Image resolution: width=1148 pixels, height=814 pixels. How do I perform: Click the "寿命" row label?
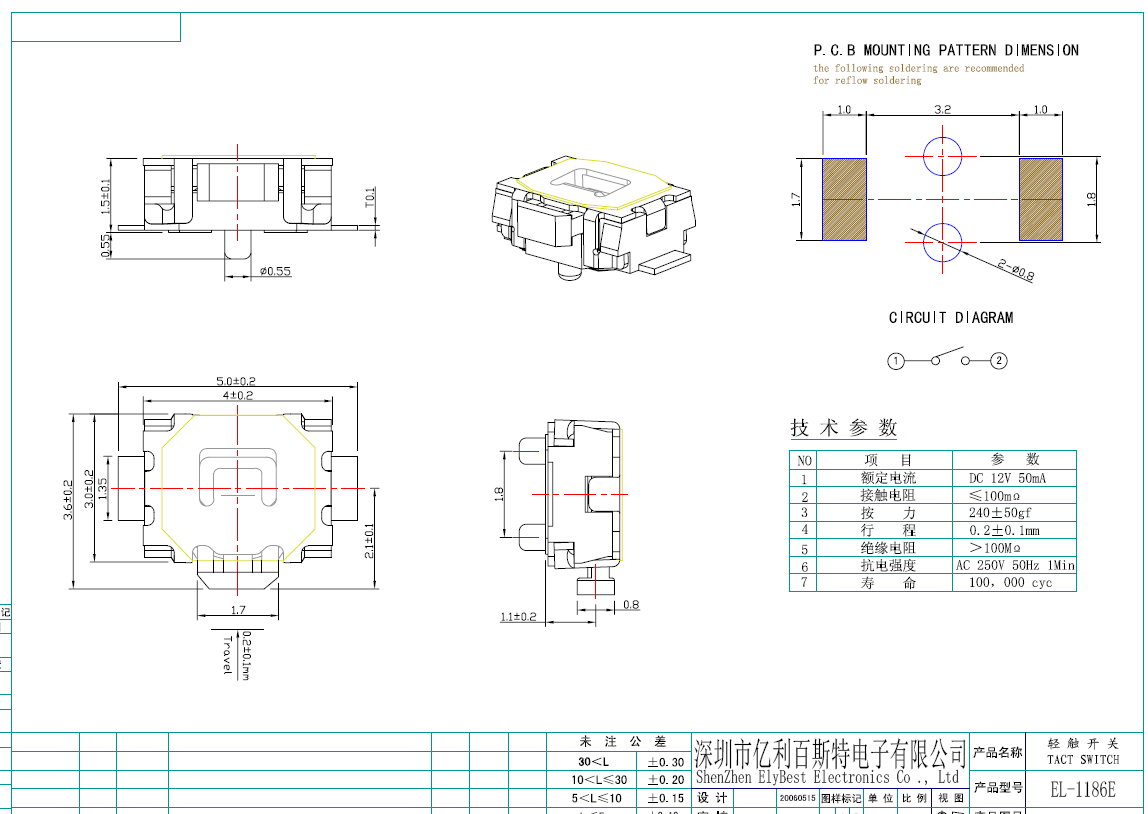pyautogui.click(x=888, y=583)
